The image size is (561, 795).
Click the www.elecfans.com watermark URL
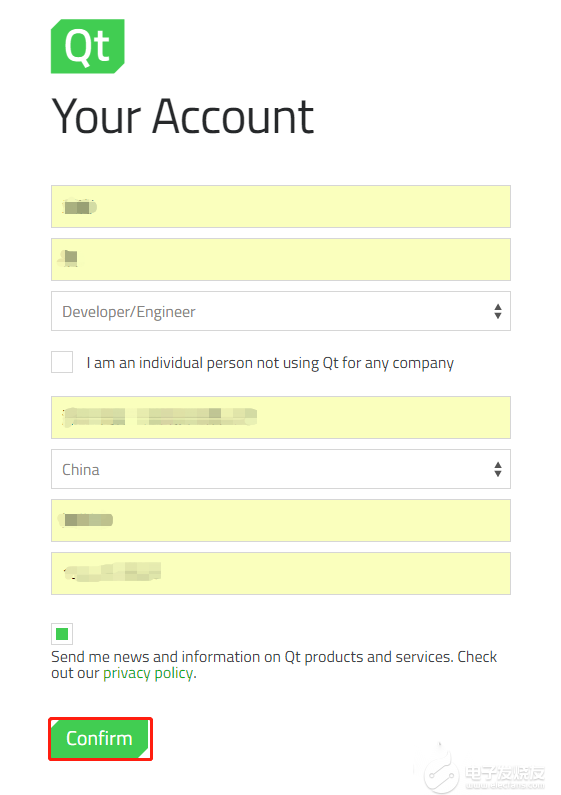(x=505, y=786)
